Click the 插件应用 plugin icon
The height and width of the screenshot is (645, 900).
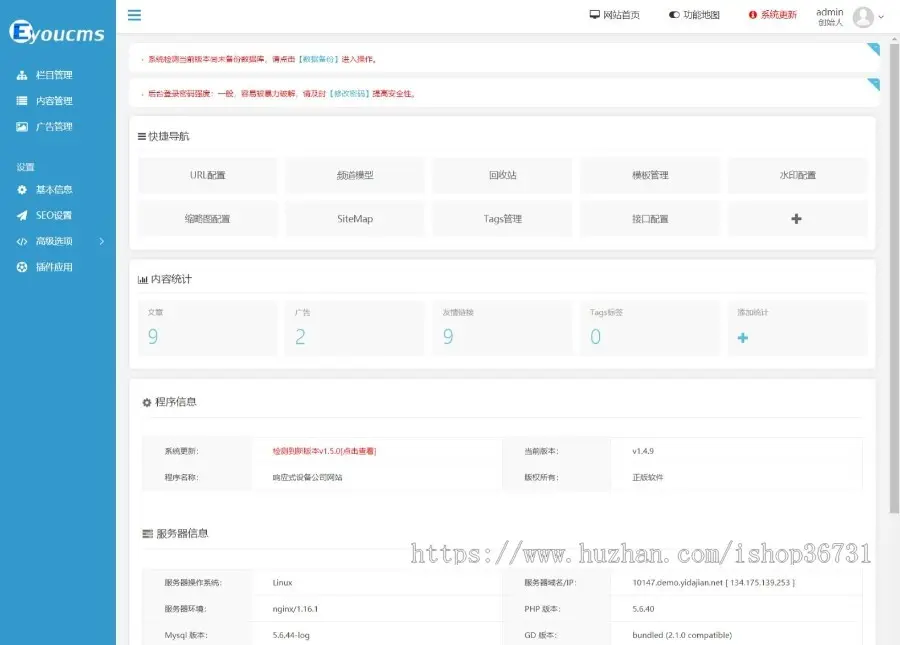point(22,267)
